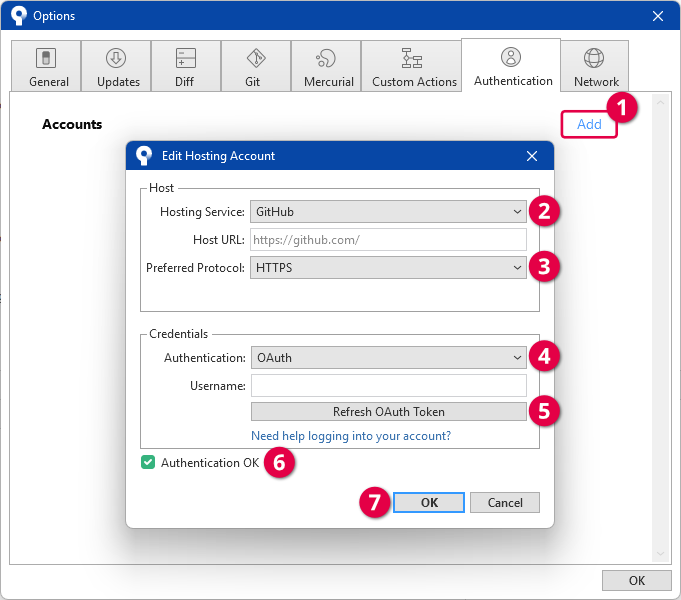Select the Authentication tab
Image resolution: width=681 pixels, height=600 pixels.
click(511, 65)
